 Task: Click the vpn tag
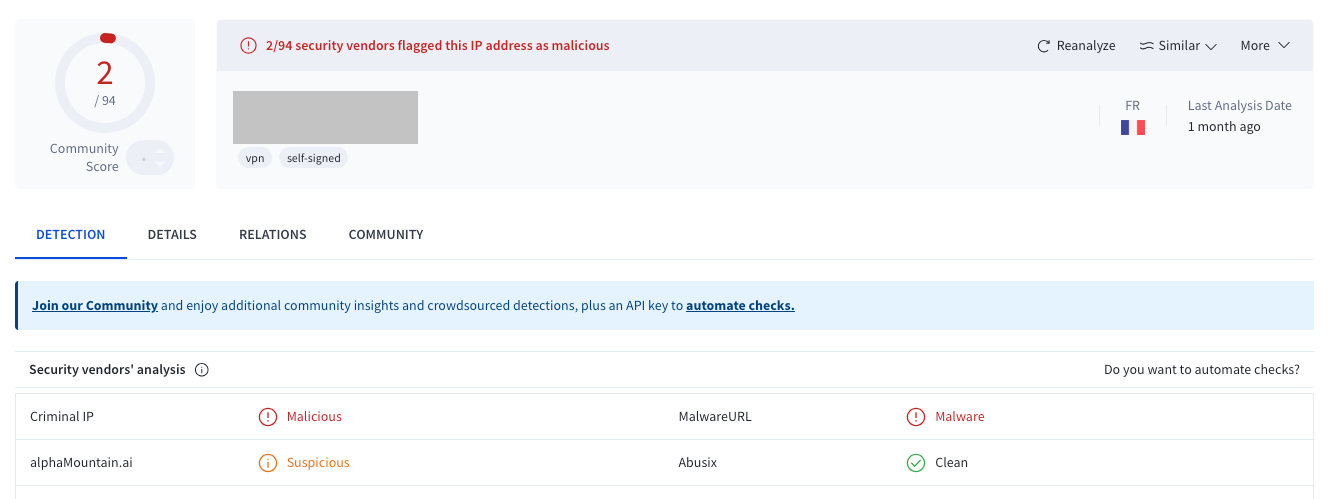pos(255,158)
